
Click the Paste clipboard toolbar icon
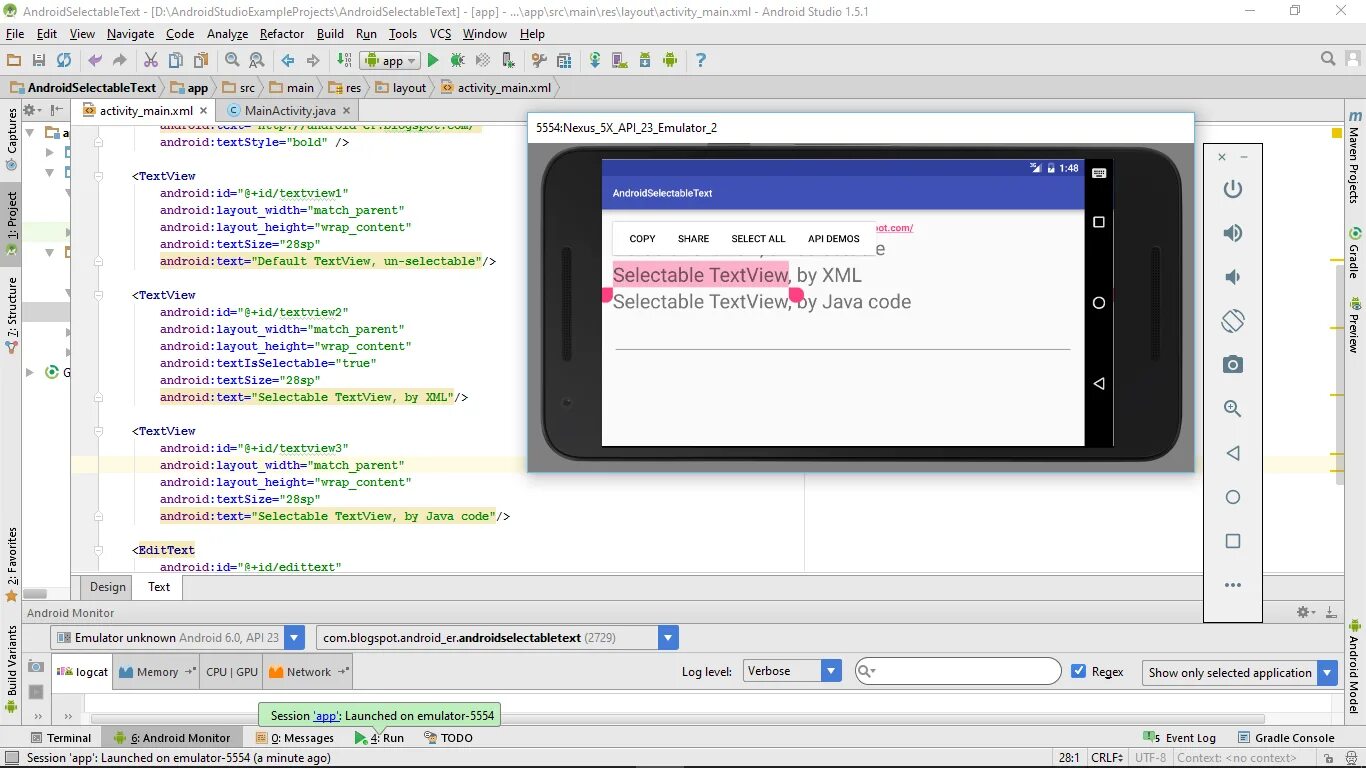199,60
